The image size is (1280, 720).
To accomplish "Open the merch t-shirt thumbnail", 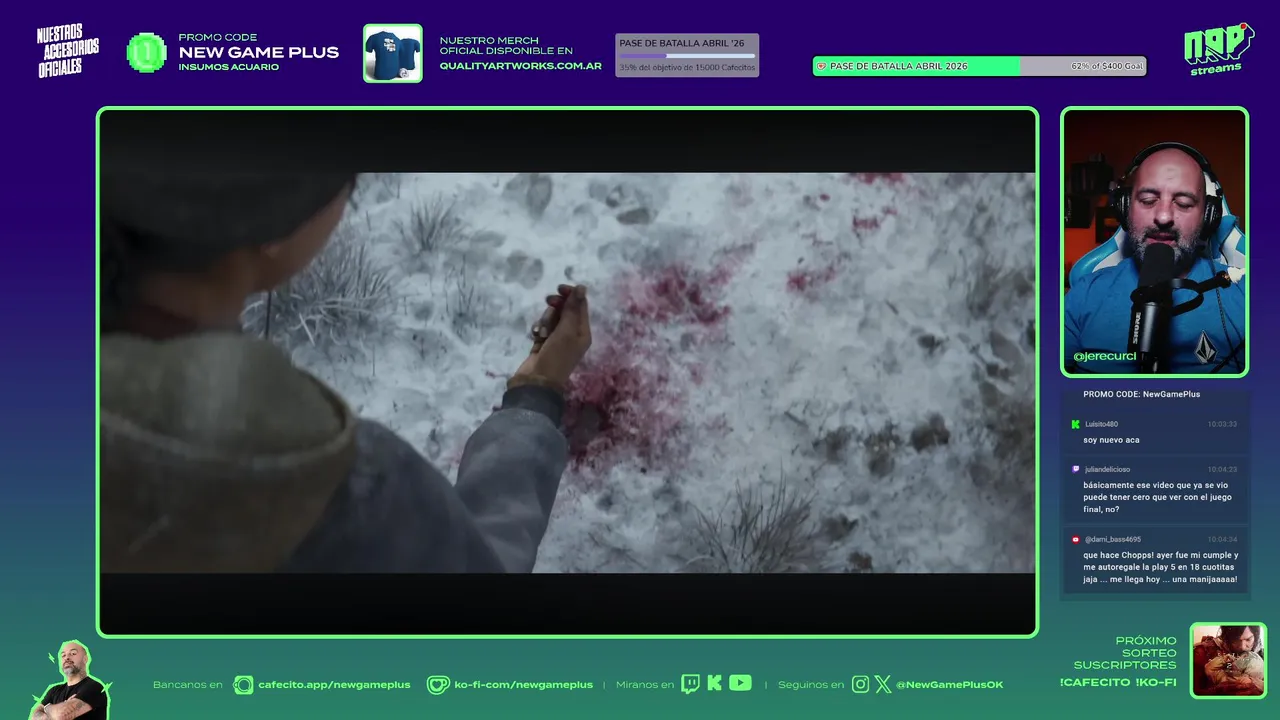I will click(392, 53).
